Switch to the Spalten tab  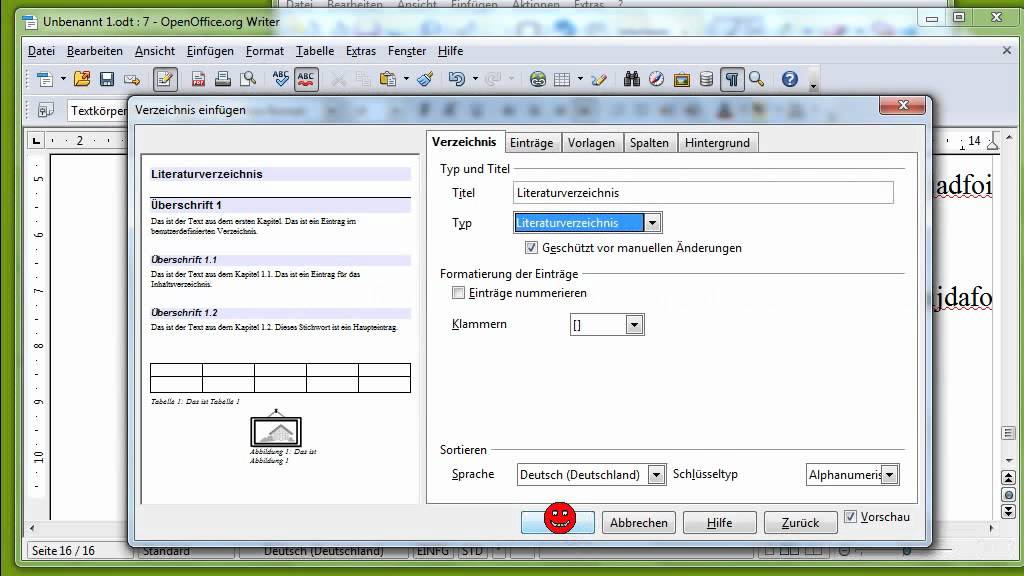tap(649, 143)
